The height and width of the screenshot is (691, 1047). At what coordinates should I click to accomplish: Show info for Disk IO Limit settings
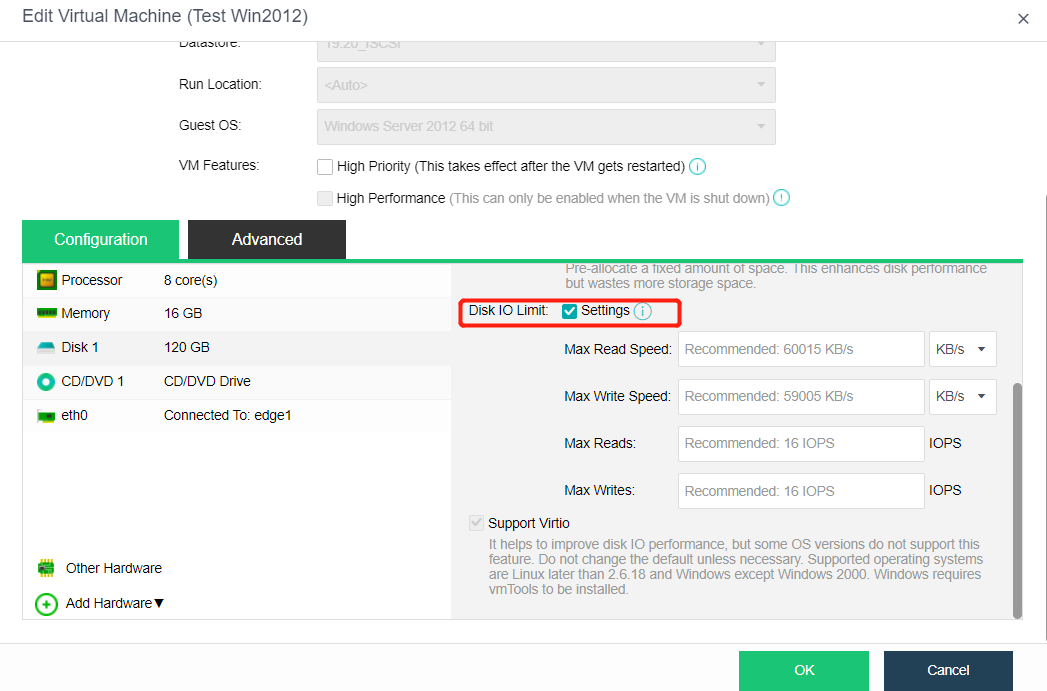click(642, 311)
